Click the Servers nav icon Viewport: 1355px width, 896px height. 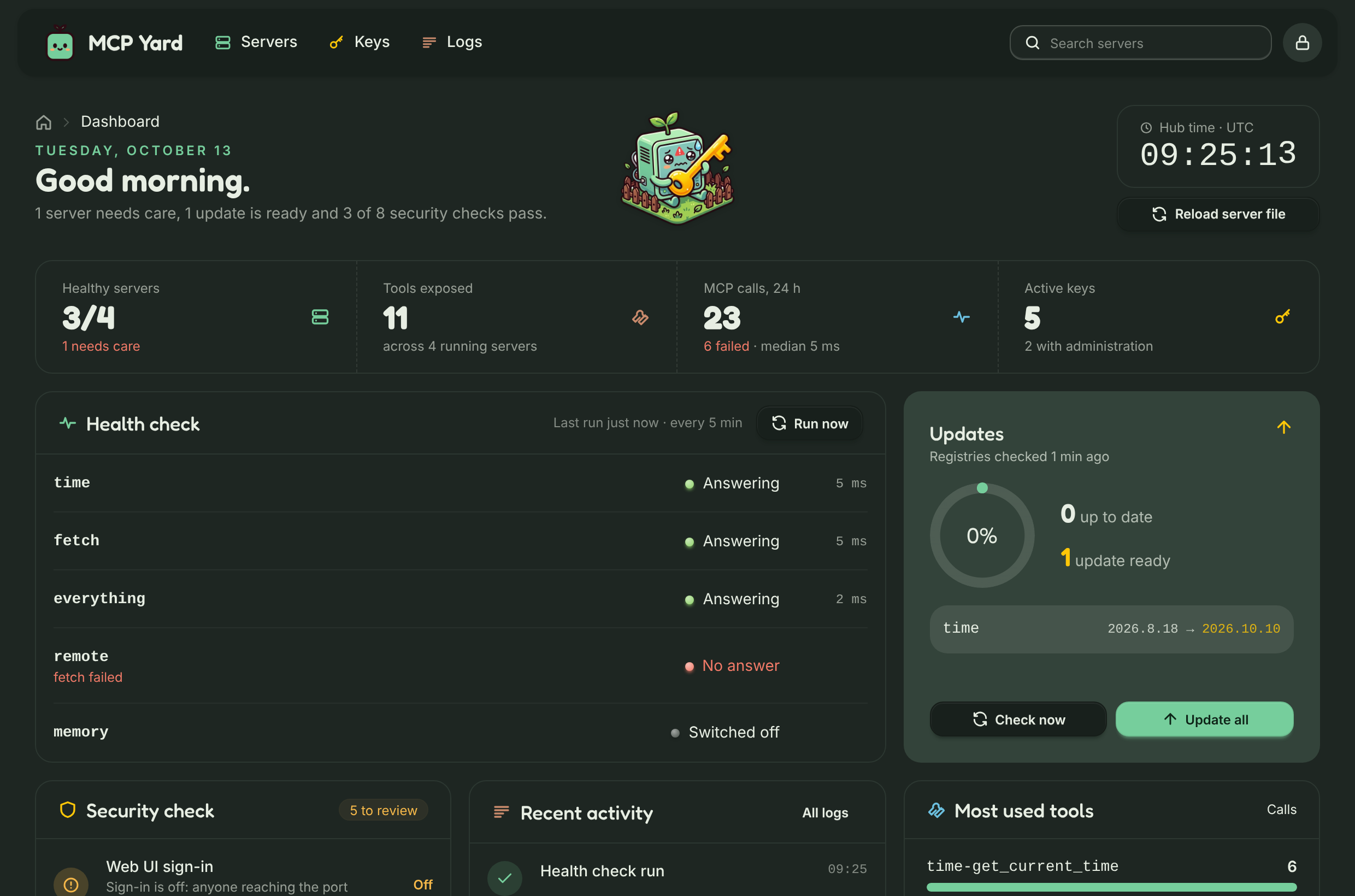click(223, 43)
